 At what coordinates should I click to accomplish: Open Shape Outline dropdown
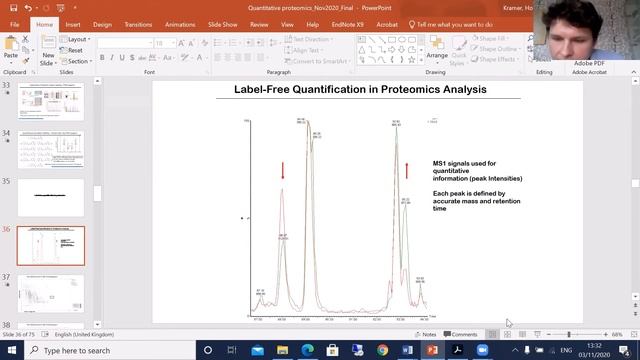pos(496,49)
